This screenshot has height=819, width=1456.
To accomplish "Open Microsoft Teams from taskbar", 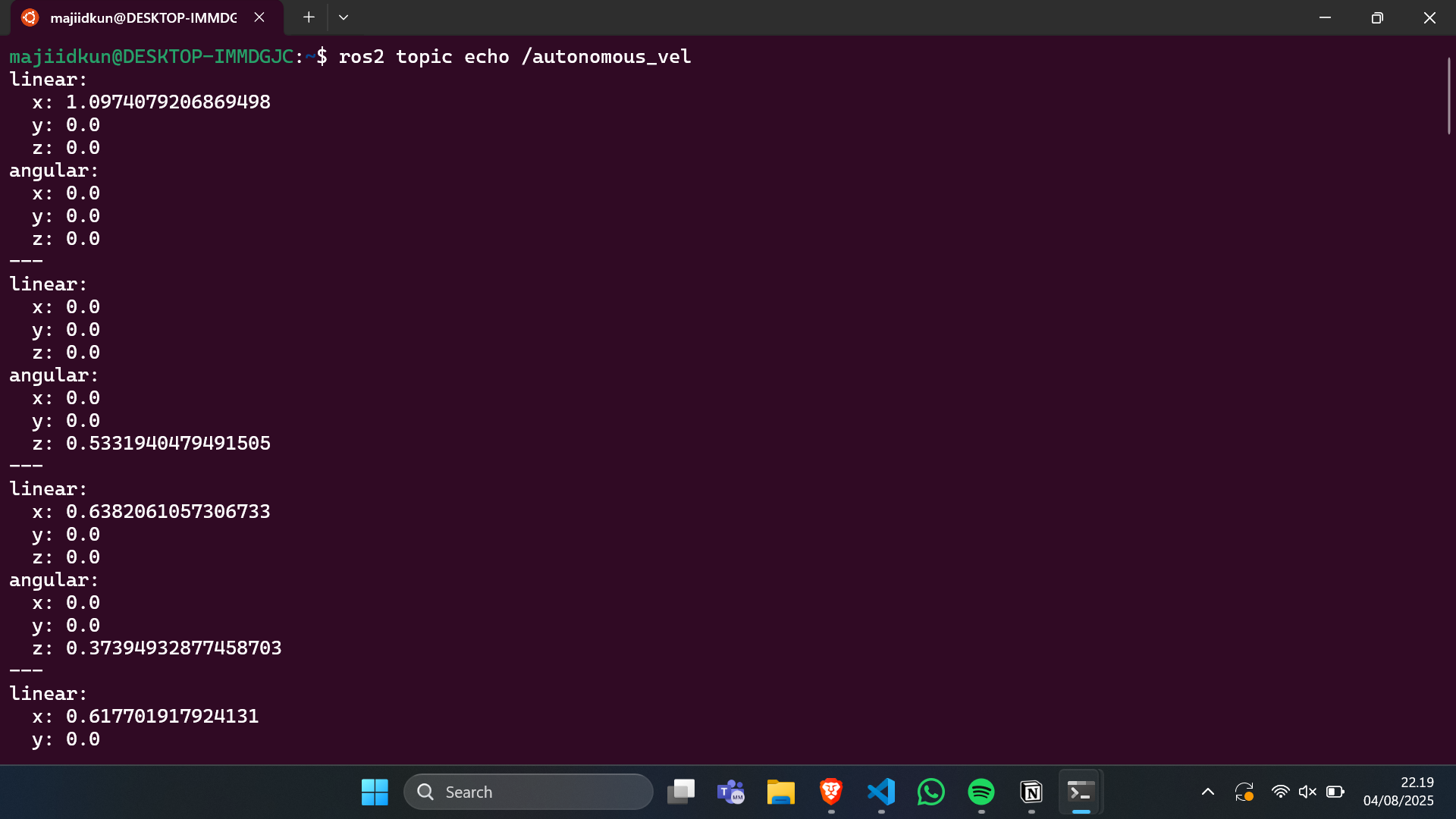I will click(x=731, y=792).
